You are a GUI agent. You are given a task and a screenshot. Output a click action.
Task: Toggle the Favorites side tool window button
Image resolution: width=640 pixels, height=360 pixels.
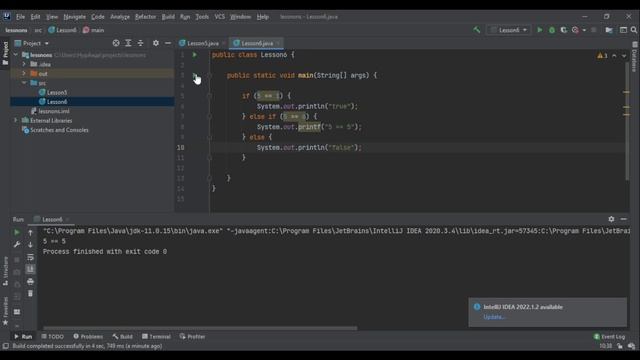[5, 311]
